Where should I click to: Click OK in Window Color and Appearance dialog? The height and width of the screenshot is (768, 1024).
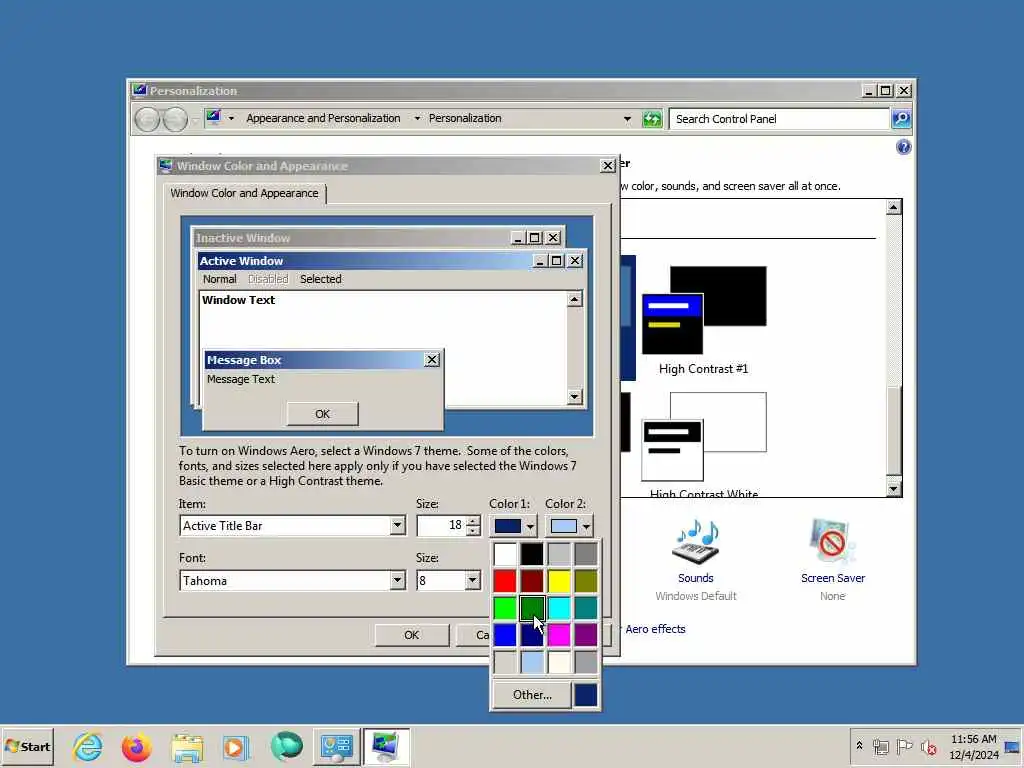coord(411,635)
